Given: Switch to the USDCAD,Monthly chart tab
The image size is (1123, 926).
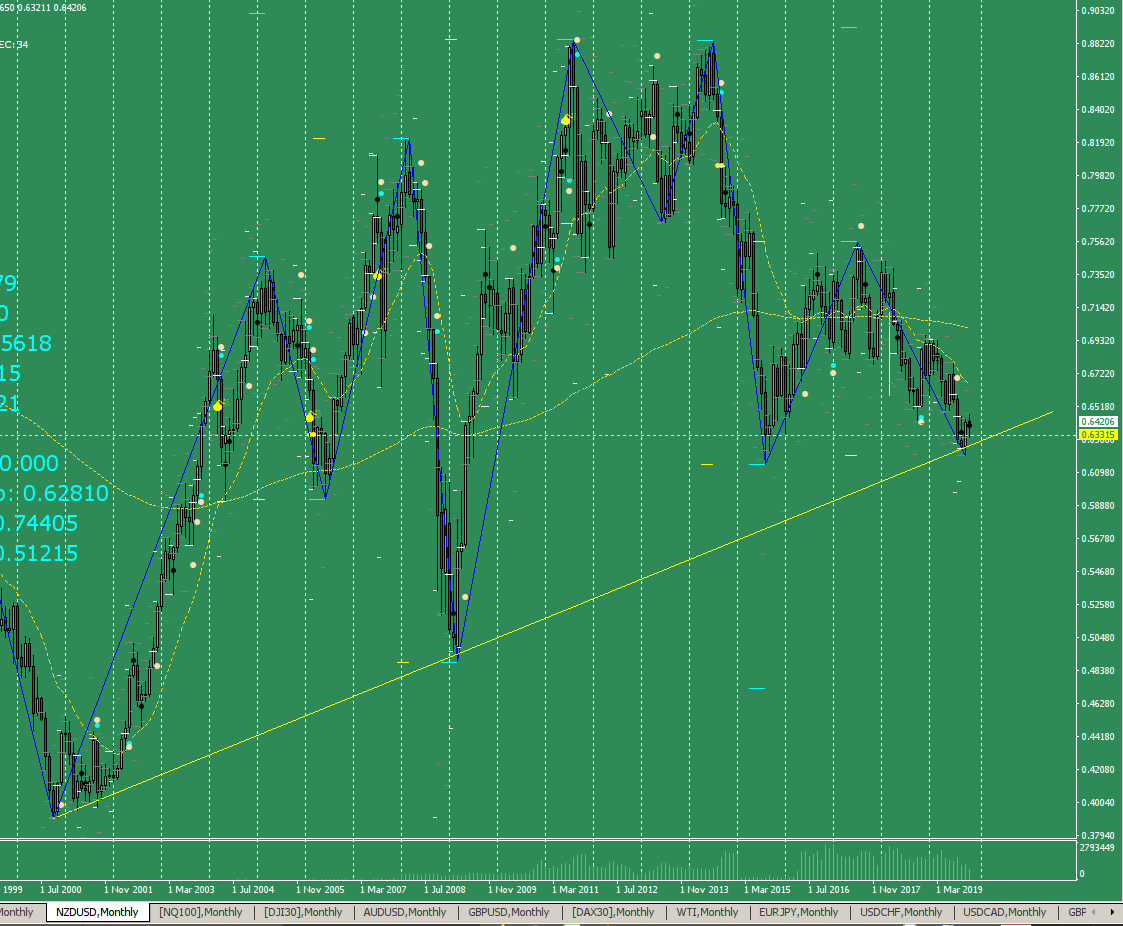Looking at the screenshot, I should pos(1004,912).
